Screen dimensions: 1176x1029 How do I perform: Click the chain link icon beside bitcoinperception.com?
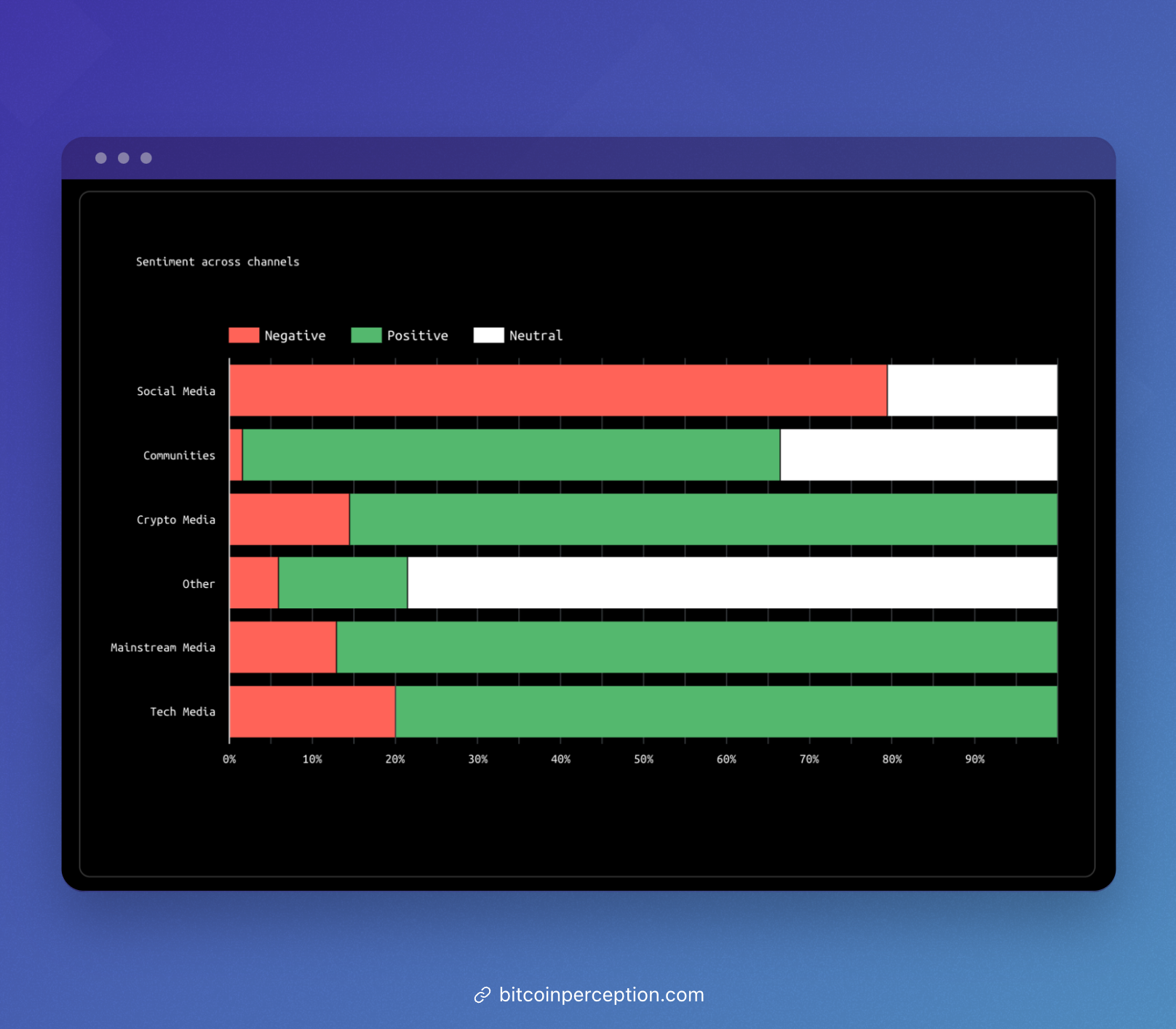click(482, 995)
